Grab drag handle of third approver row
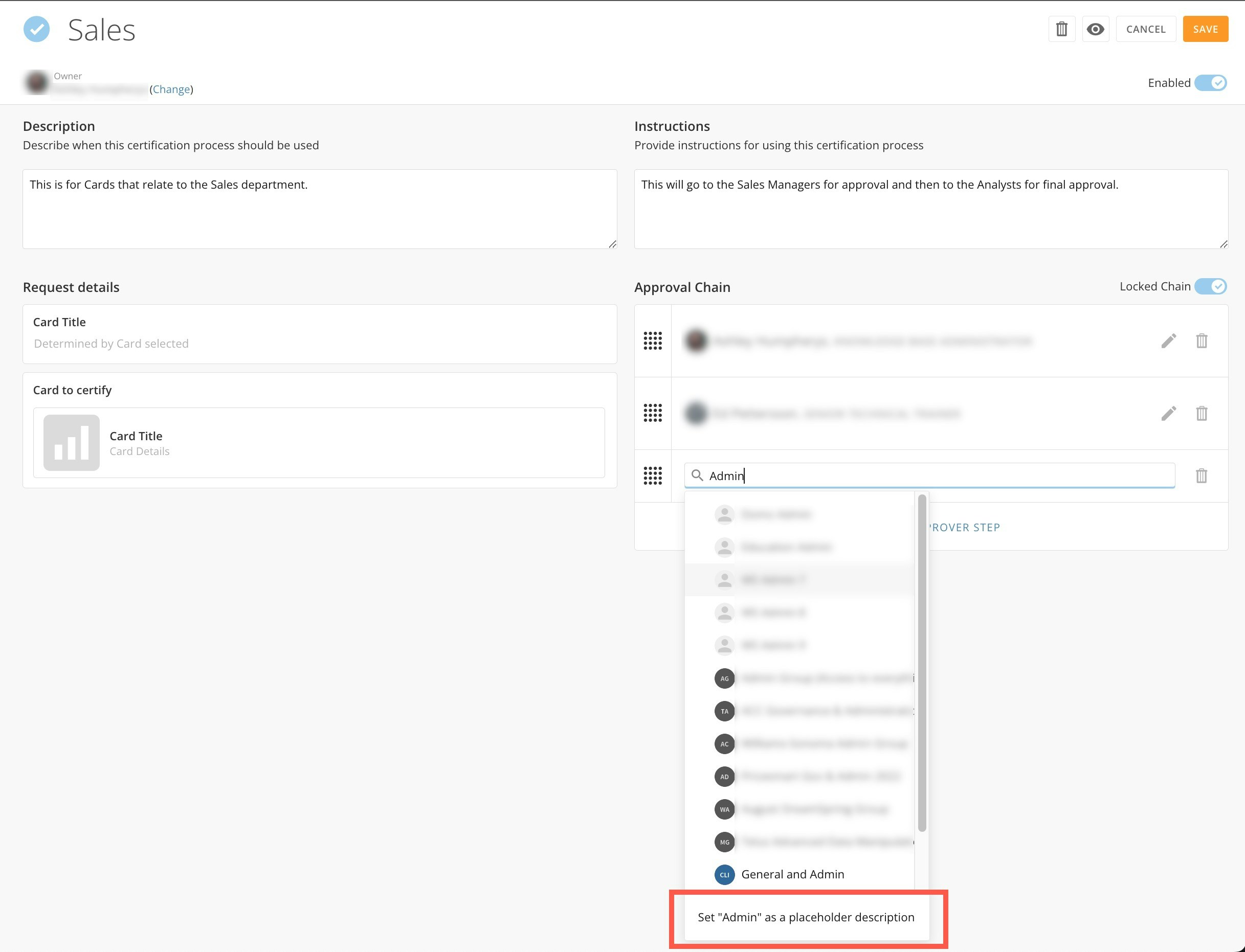This screenshot has height=952, width=1245. [653, 475]
